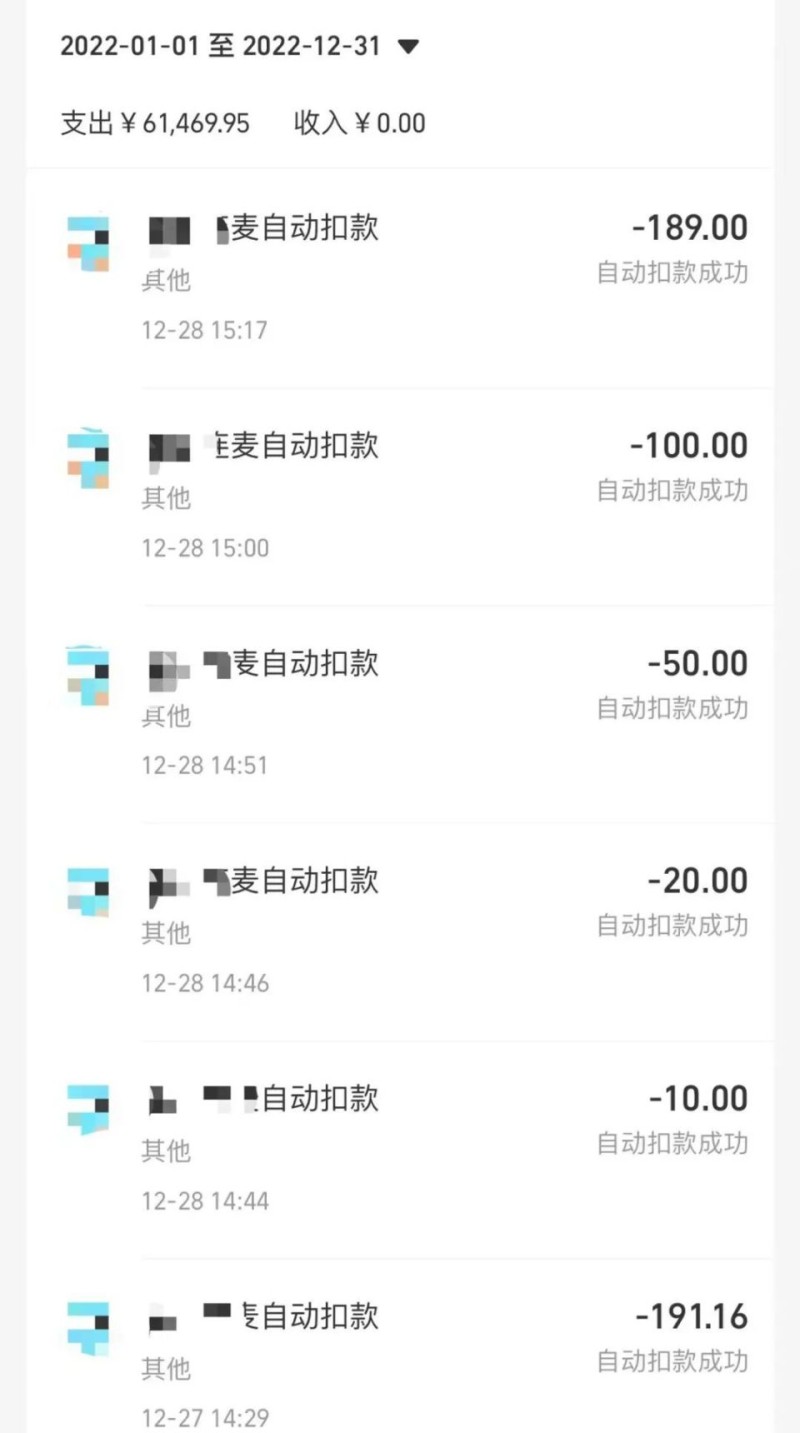This screenshot has width=800, height=1433.
Task: Open the 12-28 14:44 auto-deduction record title
Action: pos(264,1098)
